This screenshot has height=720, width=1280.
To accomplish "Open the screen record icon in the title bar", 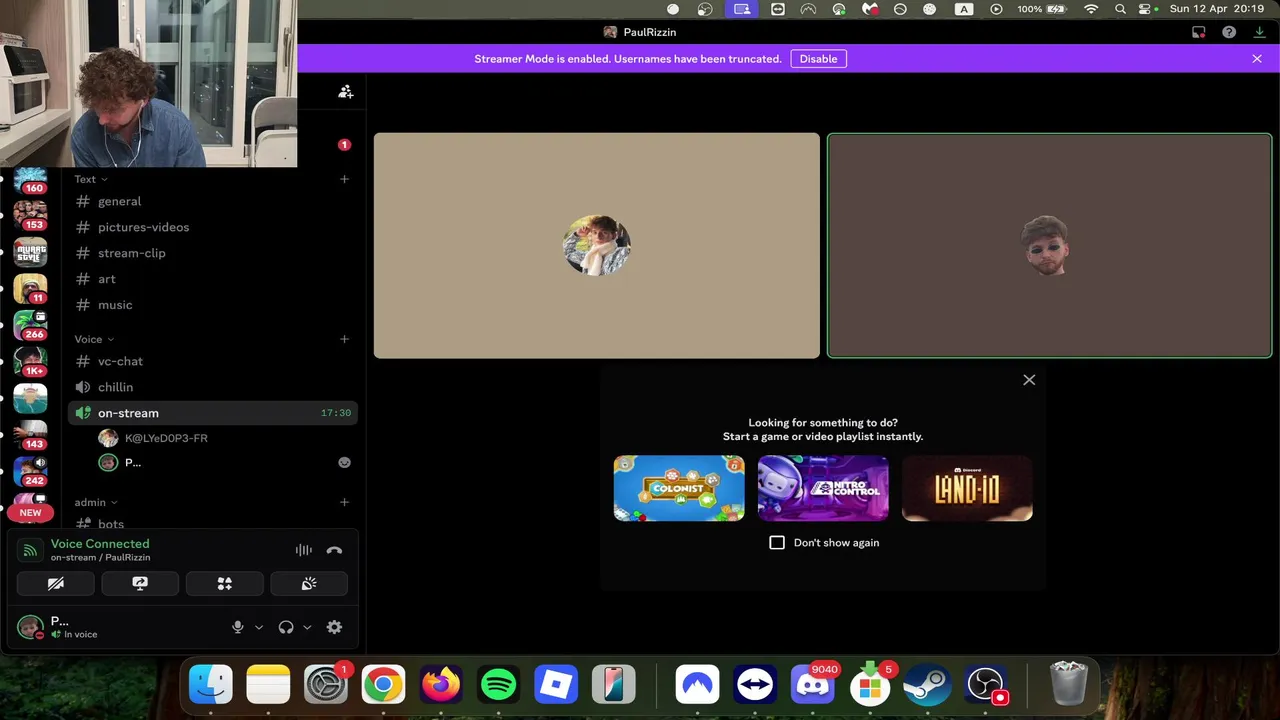I will (x=1198, y=32).
